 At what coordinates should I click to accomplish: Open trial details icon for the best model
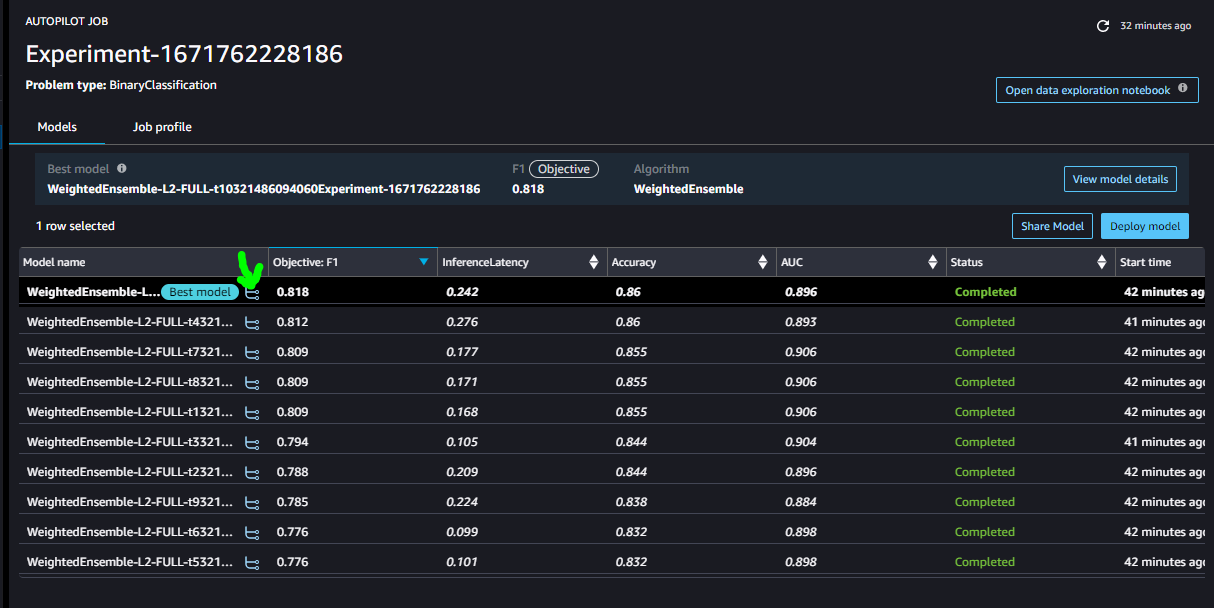pyautogui.click(x=251, y=291)
